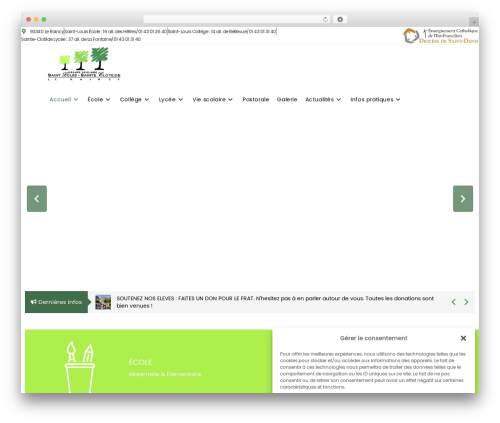Viewport: 500px width, 423px height.
Task: Open the Lycée menu item
Action: pyautogui.click(x=167, y=99)
